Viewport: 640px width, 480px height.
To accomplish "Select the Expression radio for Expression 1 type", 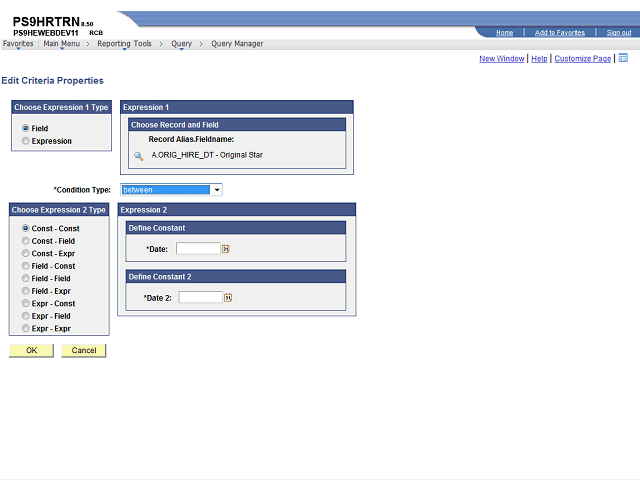I will point(26,141).
